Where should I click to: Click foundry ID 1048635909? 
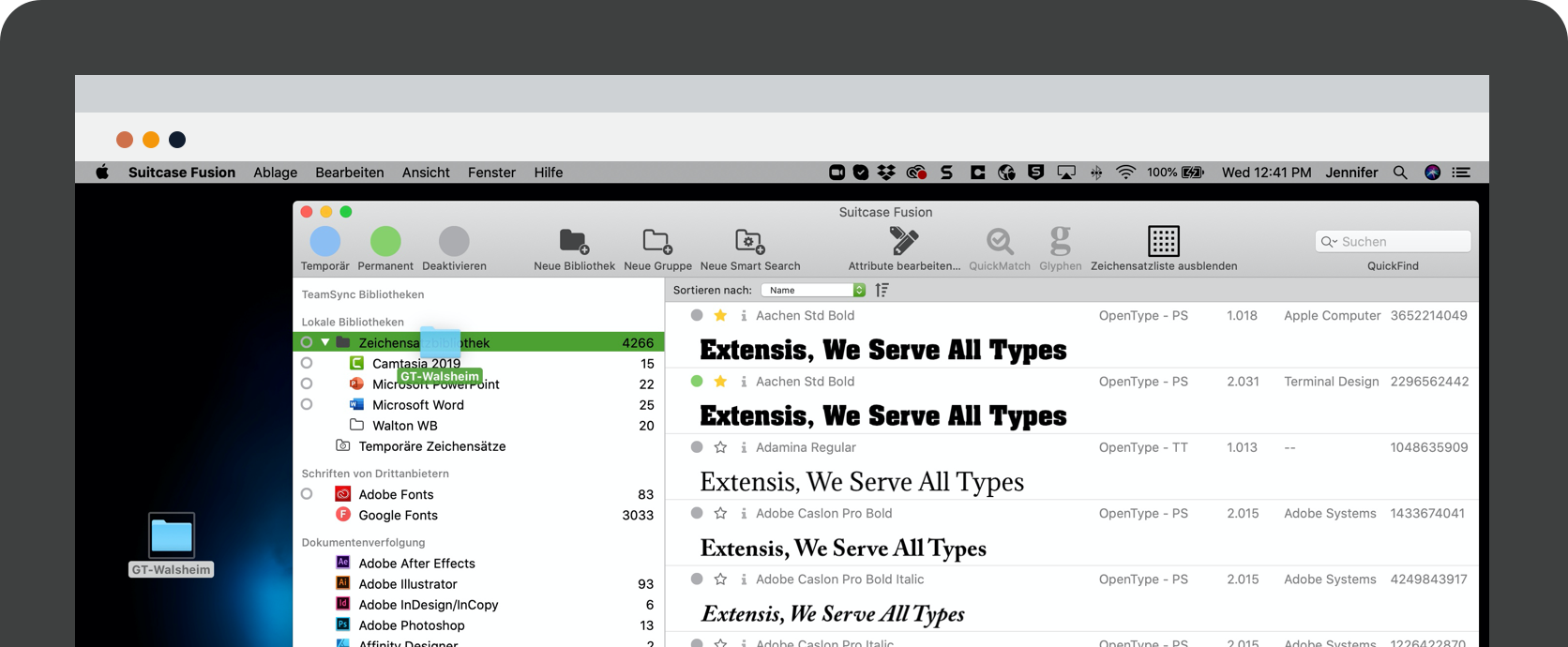[x=1429, y=447]
